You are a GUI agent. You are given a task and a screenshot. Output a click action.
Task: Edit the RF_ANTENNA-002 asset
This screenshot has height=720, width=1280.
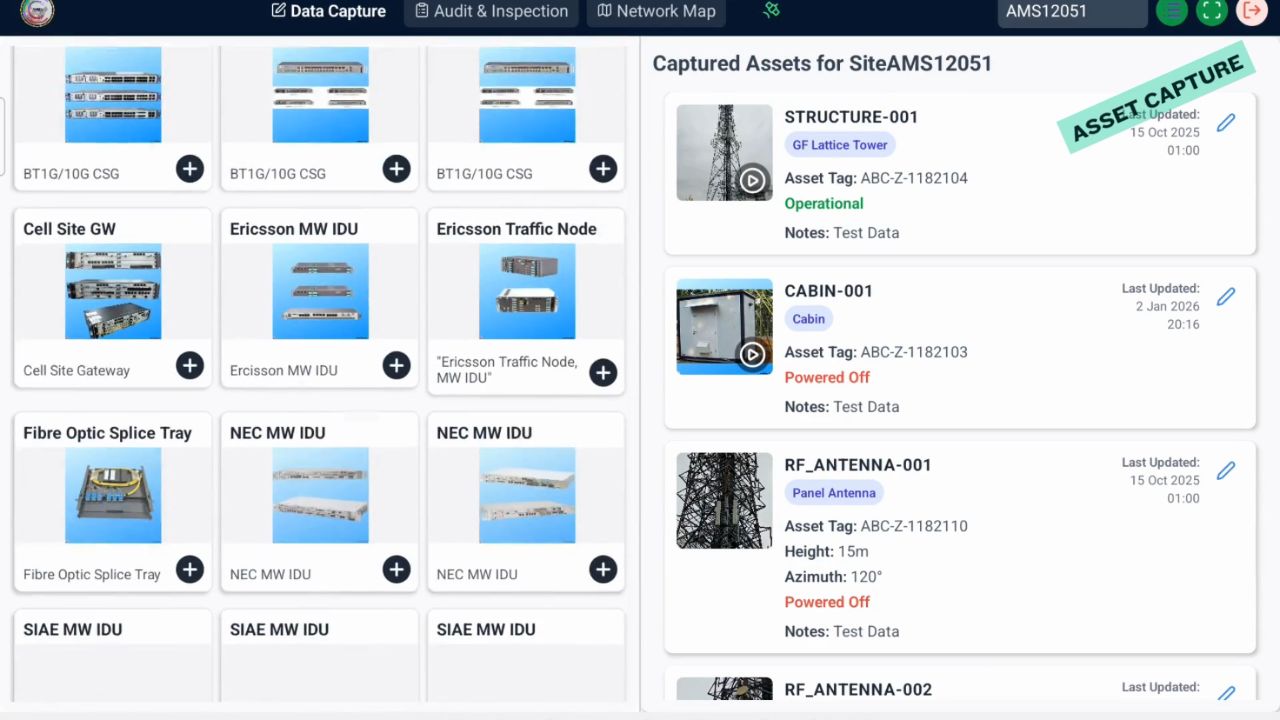click(x=1226, y=693)
